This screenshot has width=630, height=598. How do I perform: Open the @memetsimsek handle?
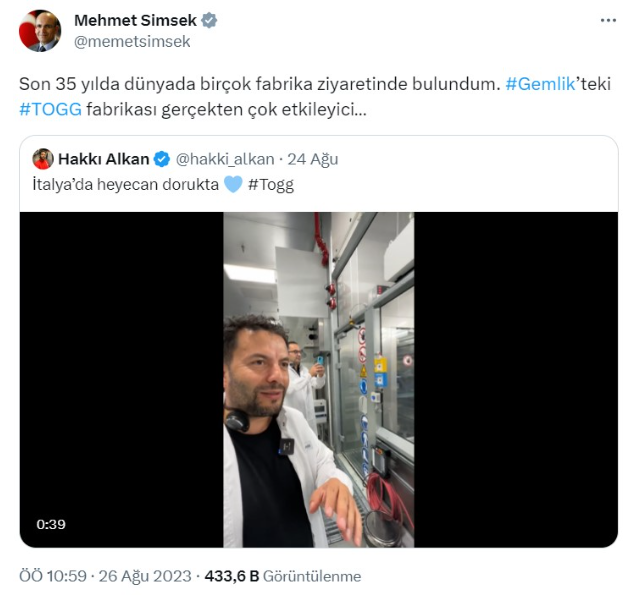(x=132, y=42)
